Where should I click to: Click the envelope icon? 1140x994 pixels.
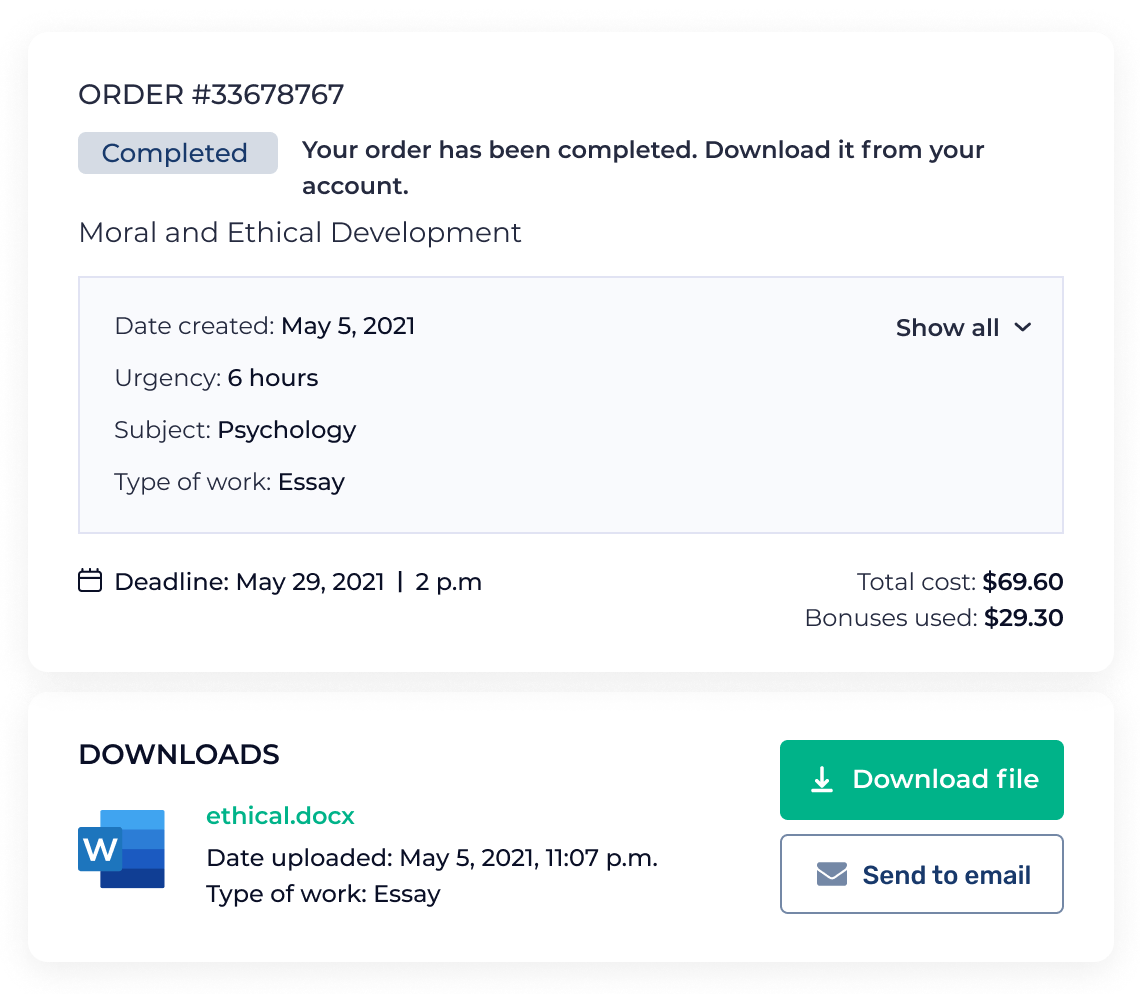(x=832, y=875)
